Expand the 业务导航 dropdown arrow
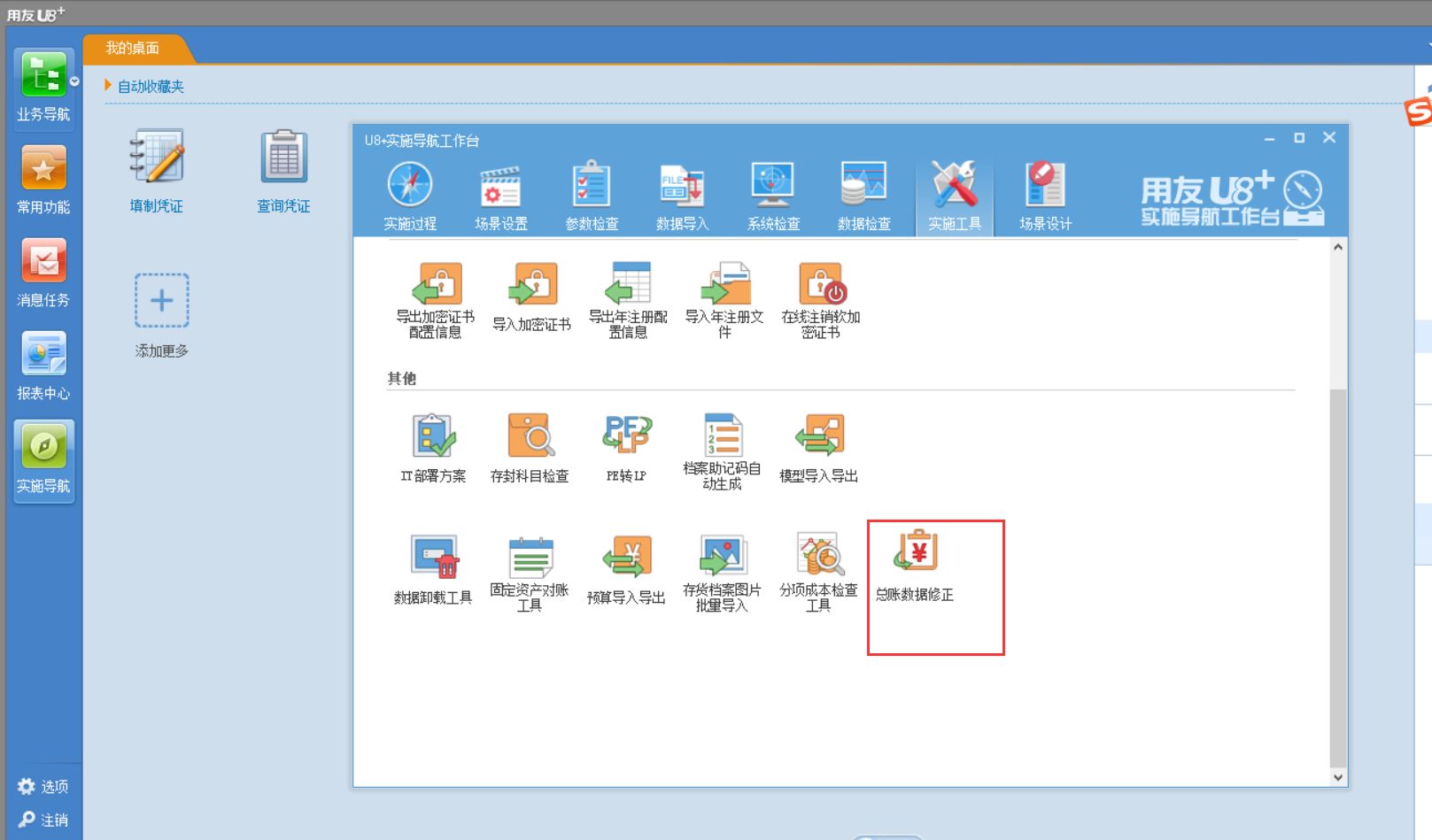Screen dimensions: 1432x840 click(x=74, y=81)
